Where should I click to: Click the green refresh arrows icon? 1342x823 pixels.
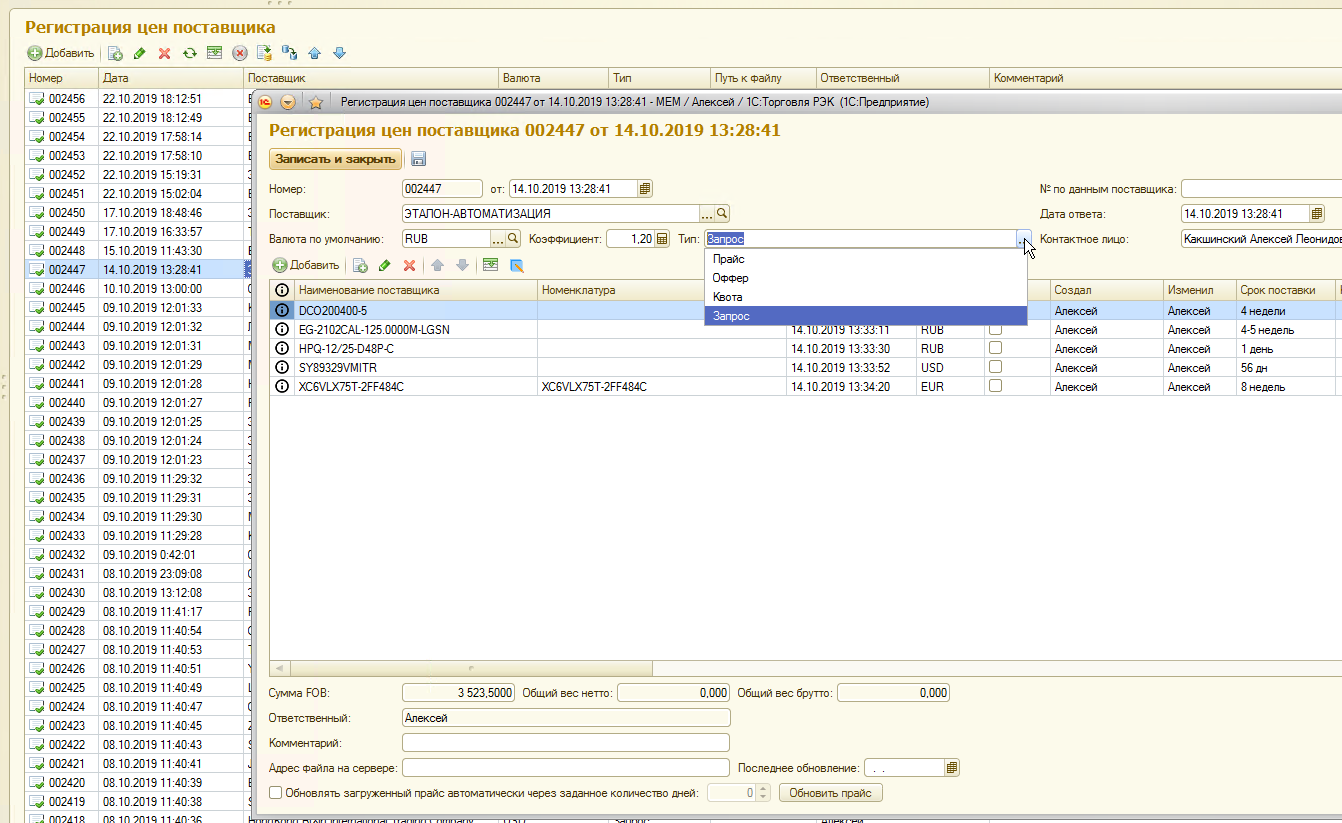coord(189,53)
